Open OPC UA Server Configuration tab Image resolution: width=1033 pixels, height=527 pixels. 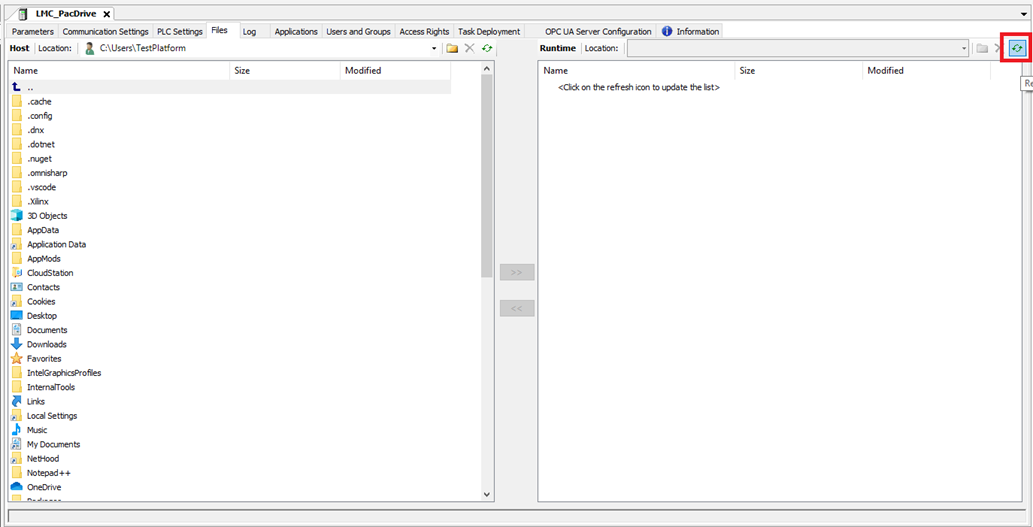pos(598,31)
